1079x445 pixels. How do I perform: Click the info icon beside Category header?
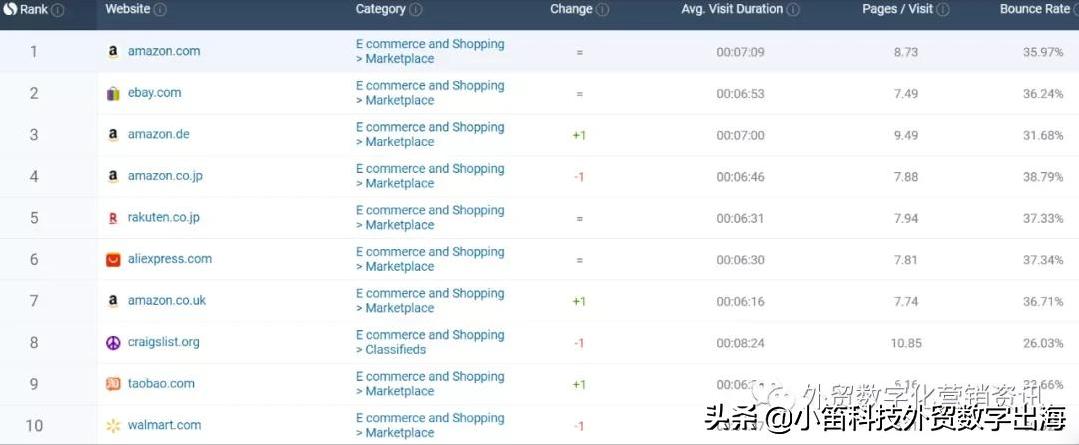pos(416,10)
